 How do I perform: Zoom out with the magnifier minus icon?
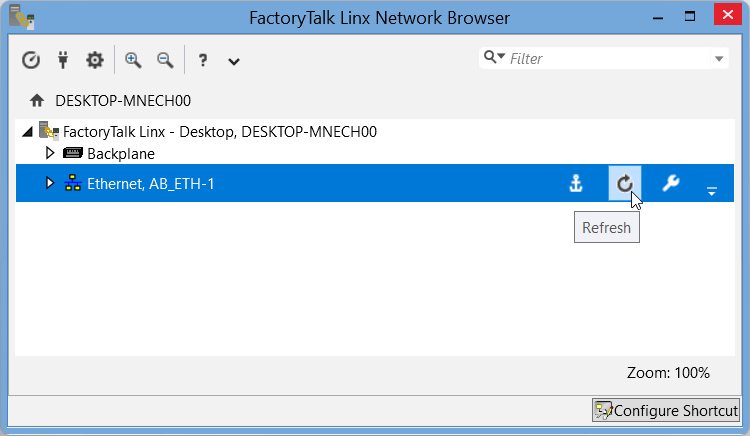tap(165, 60)
